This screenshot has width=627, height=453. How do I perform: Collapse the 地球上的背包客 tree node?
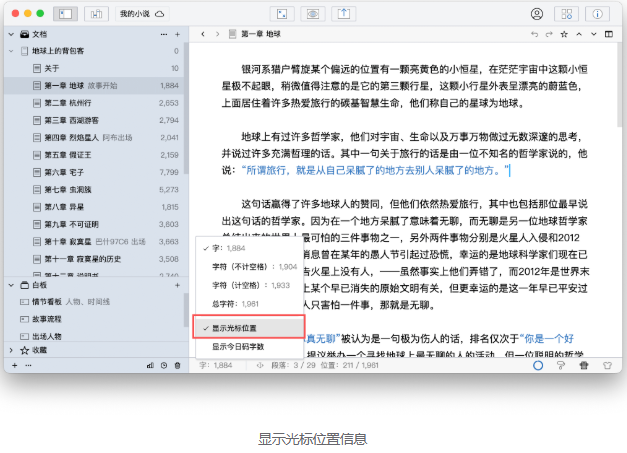pyautogui.click(x=11, y=51)
